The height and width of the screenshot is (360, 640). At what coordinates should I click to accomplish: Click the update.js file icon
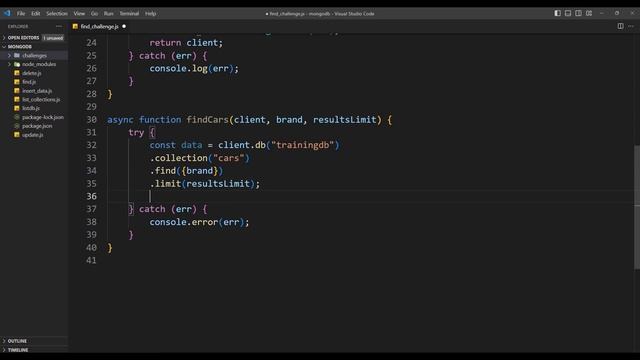pos(17,135)
